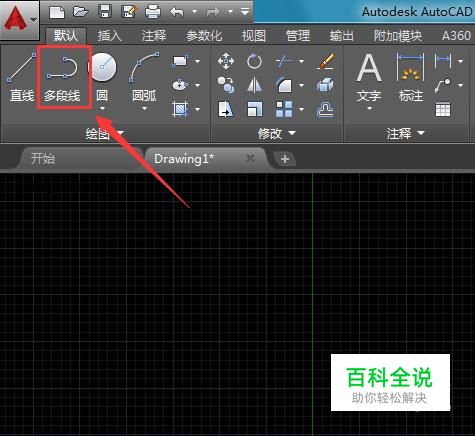Select the 多段线 polyline tool
This screenshot has height=436, width=475.
click(x=63, y=77)
